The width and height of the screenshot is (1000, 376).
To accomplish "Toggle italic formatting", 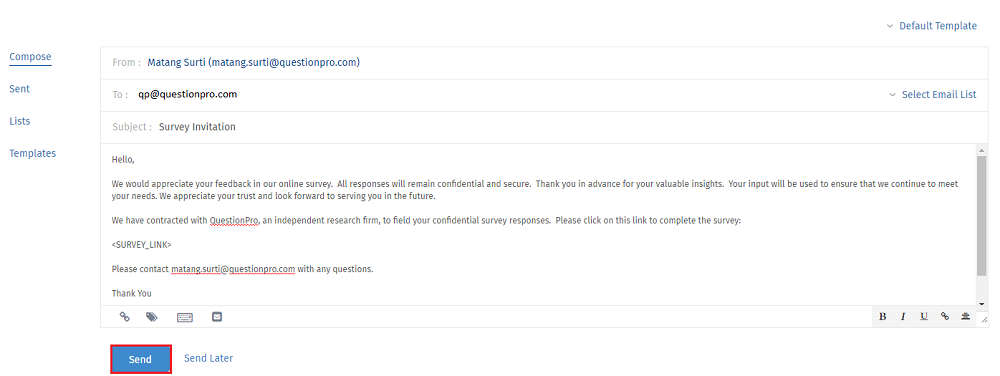I will (x=903, y=317).
